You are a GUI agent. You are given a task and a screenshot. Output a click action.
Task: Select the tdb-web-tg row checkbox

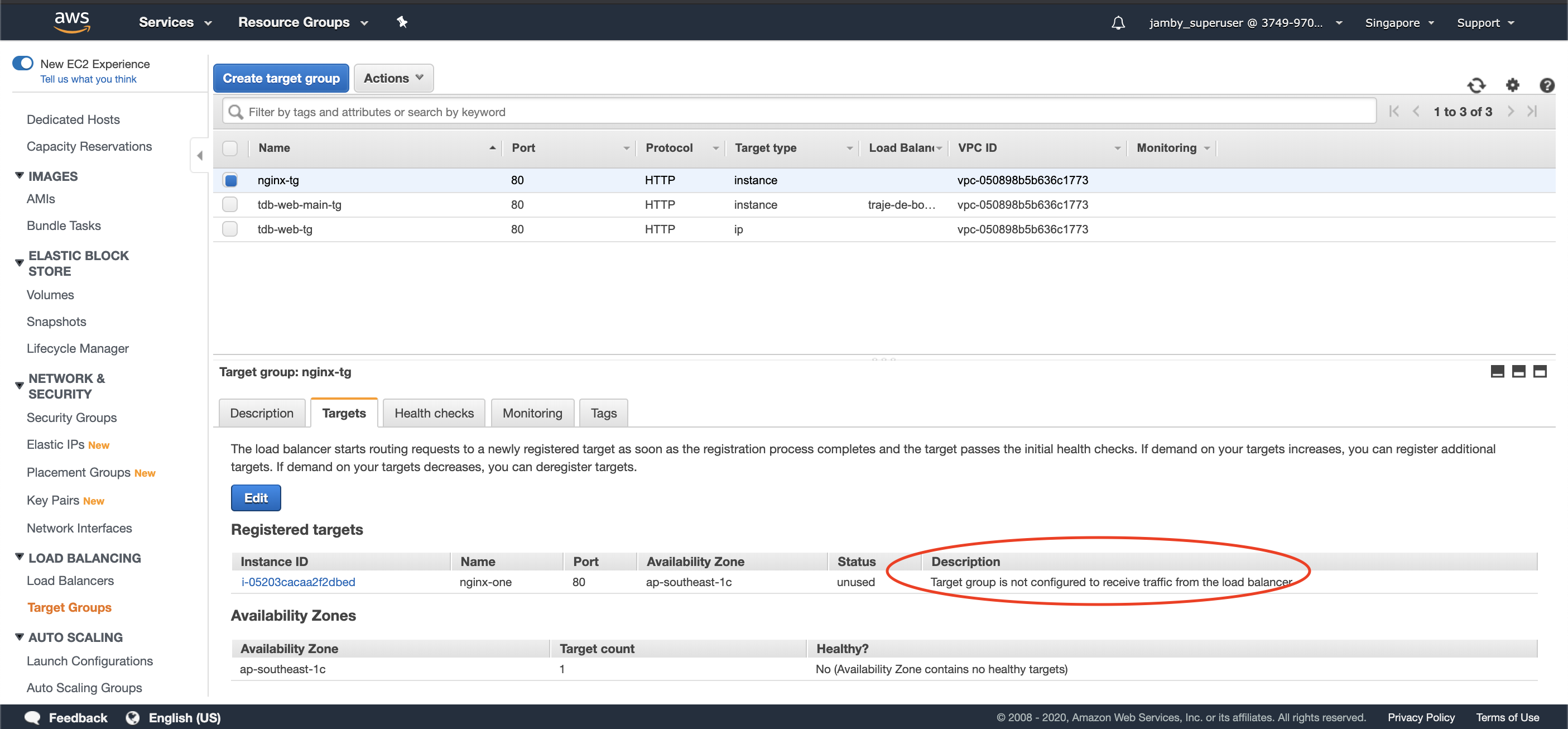[x=230, y=229]
